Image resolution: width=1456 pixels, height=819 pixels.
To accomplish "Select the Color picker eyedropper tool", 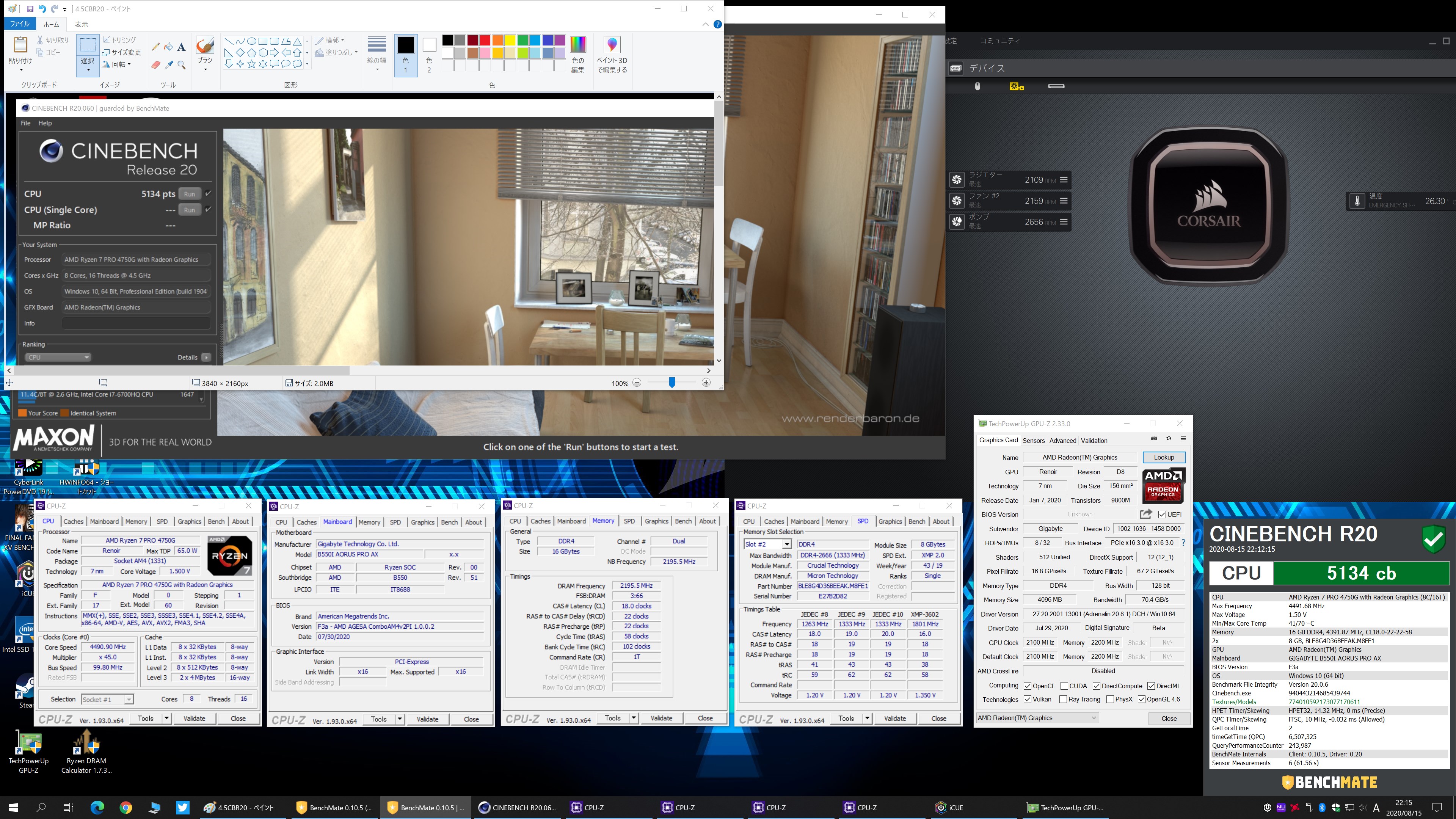I will tap(168, 65).
